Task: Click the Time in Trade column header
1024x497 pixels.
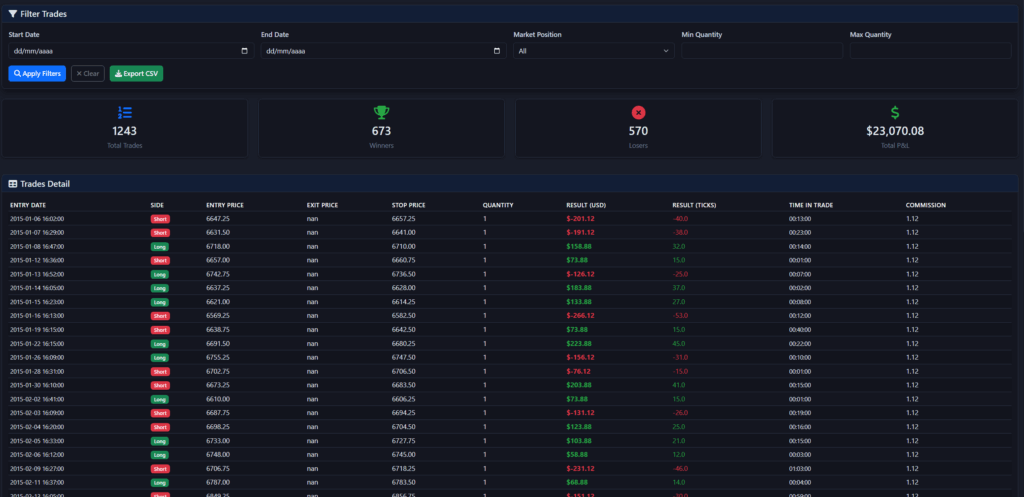Action: tap(811, 205)
